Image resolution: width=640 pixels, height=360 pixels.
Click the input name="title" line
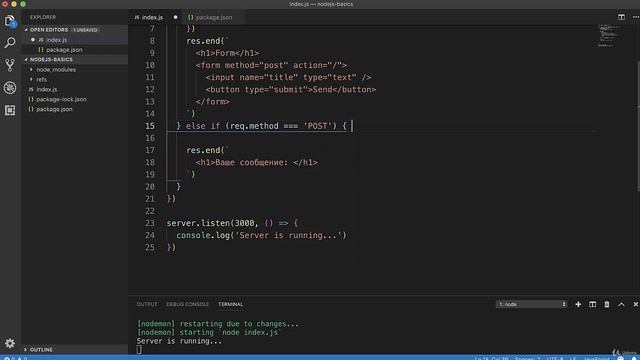tap(288, 77)
